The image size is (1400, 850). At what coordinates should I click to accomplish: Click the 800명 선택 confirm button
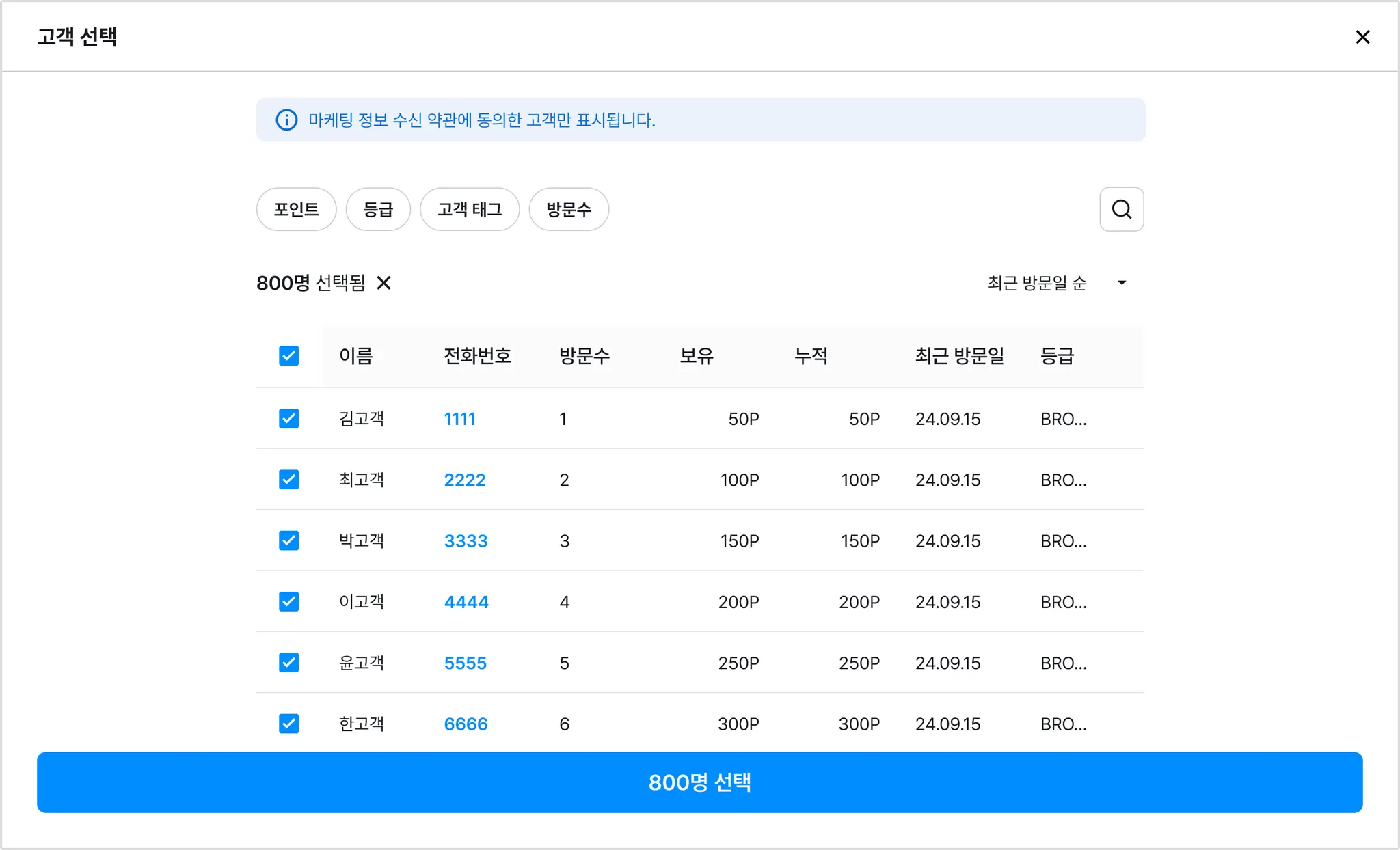coord(699,782)
